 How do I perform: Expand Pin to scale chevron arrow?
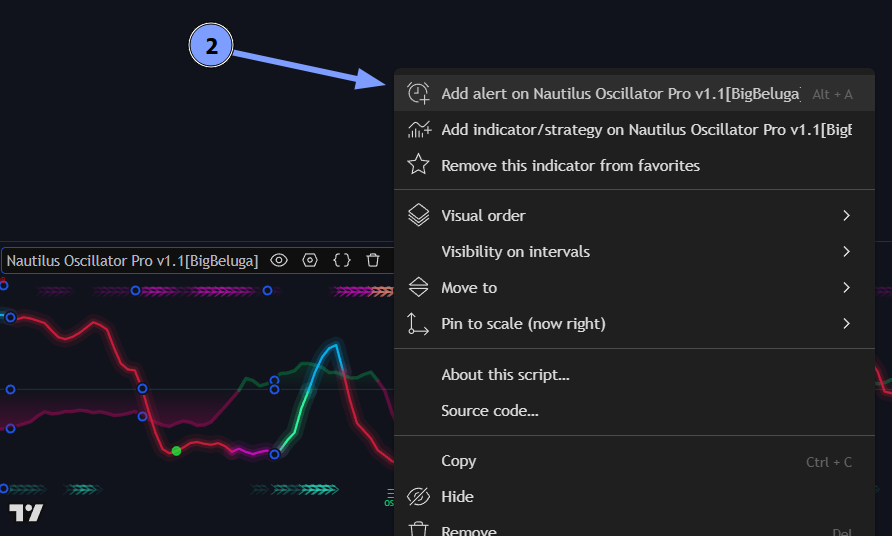pos(846,324)
